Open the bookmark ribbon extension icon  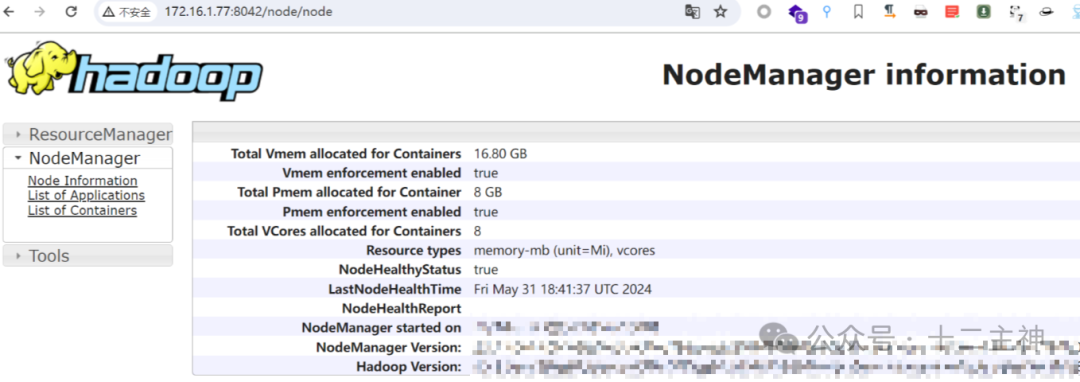click(858, 12)
